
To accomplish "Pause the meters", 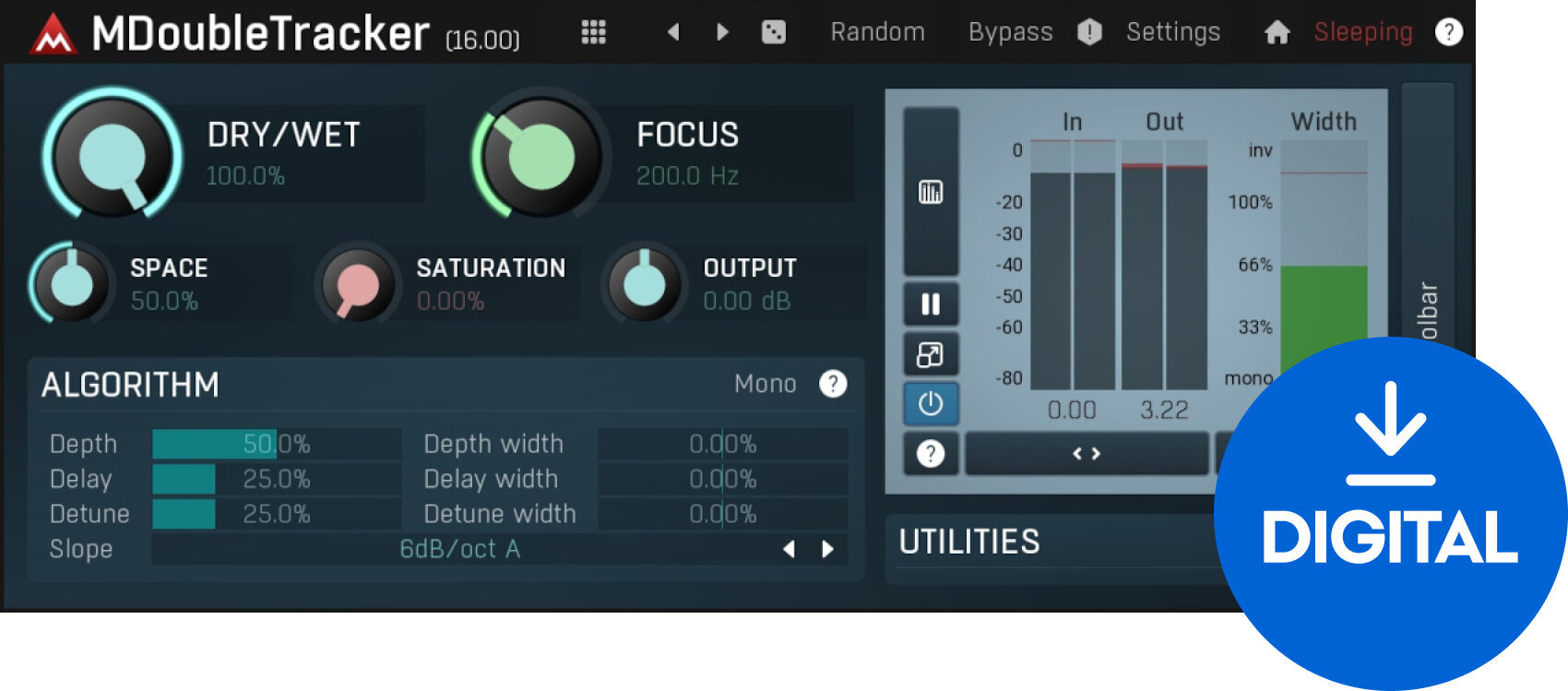I will (931, 304).
